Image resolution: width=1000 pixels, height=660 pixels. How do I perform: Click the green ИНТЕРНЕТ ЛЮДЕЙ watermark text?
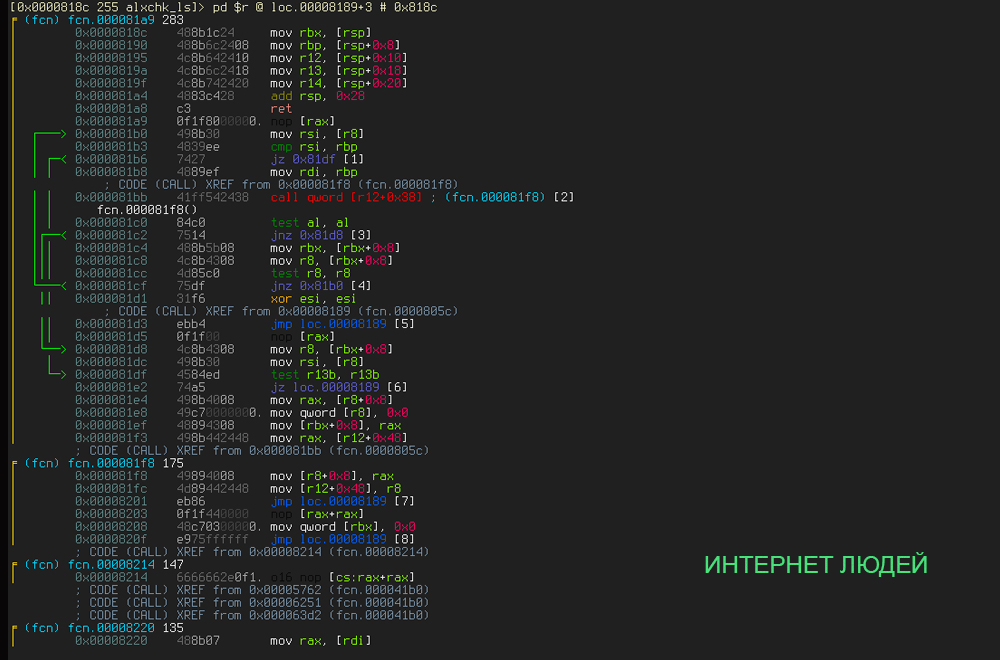click(815, 565)
